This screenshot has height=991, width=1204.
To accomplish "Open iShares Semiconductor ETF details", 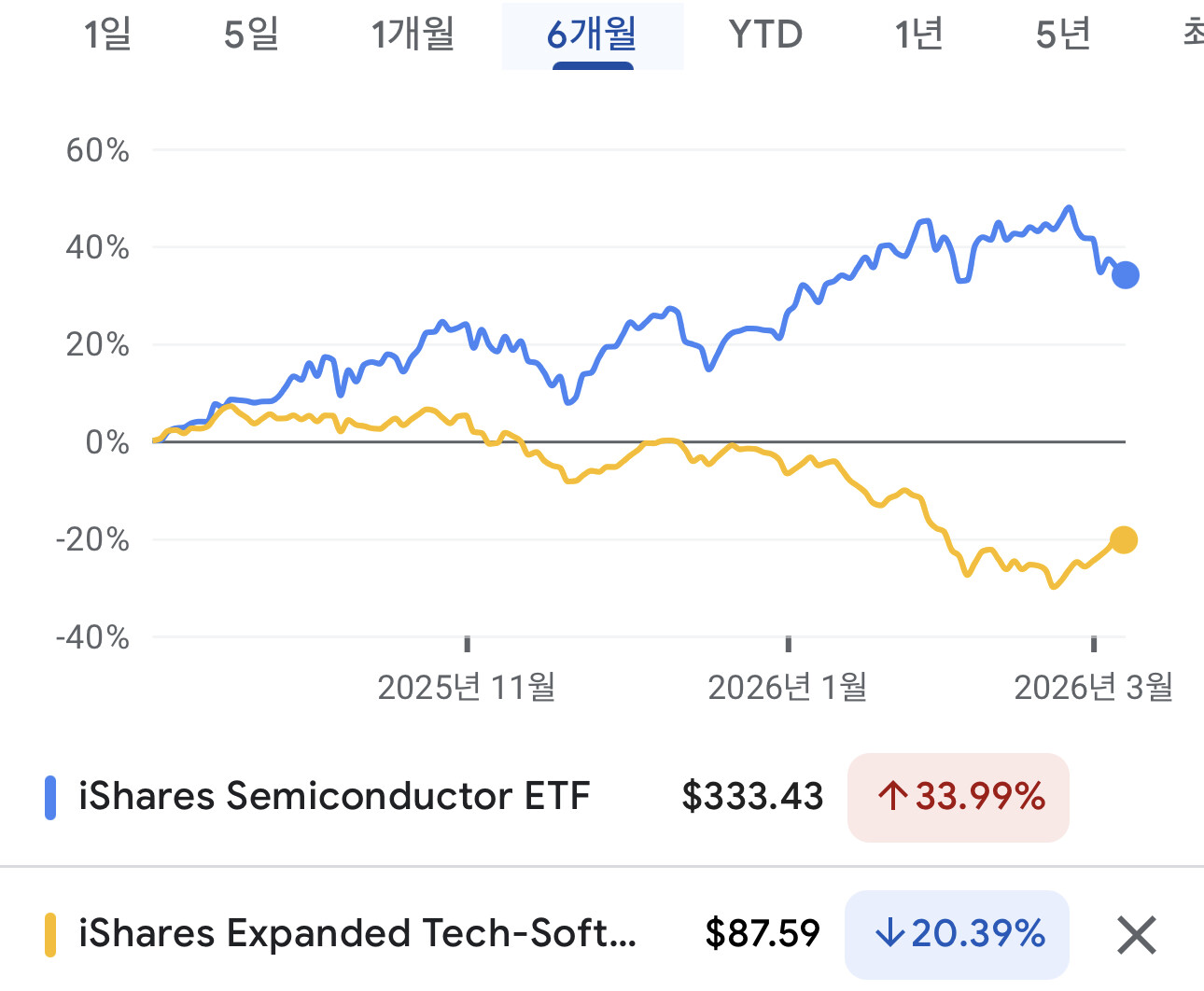I will click(334, 797).
